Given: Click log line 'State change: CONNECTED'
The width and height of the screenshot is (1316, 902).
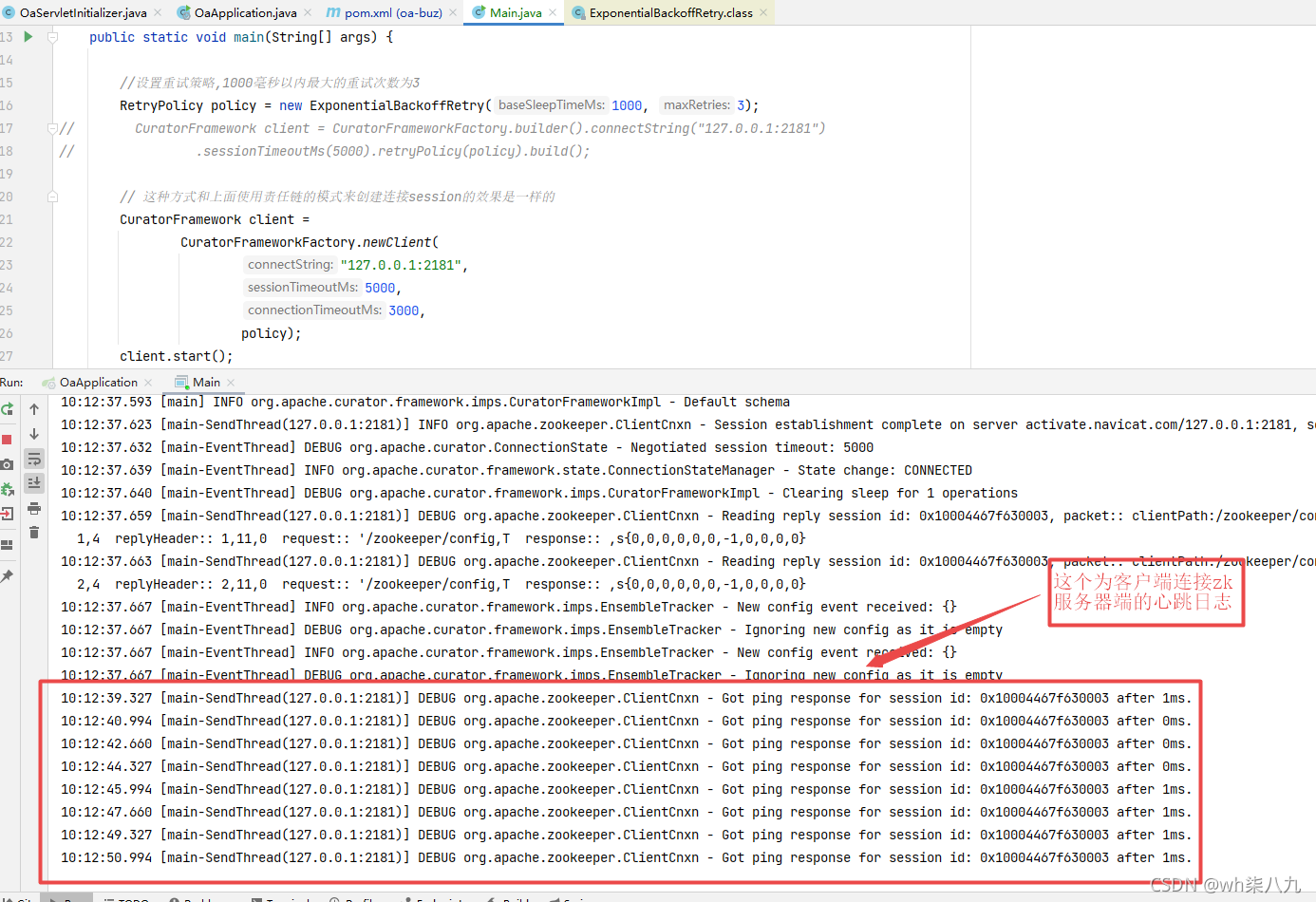Looking at the screenshot, I should click(517, 470).
